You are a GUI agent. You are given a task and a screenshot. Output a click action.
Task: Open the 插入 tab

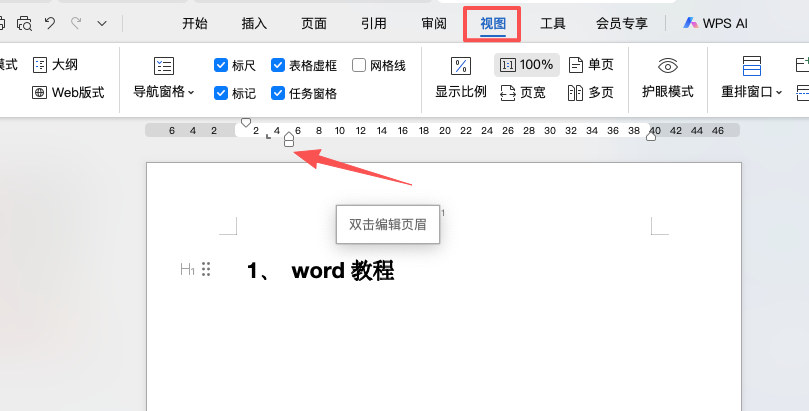[x=254, y=23]
